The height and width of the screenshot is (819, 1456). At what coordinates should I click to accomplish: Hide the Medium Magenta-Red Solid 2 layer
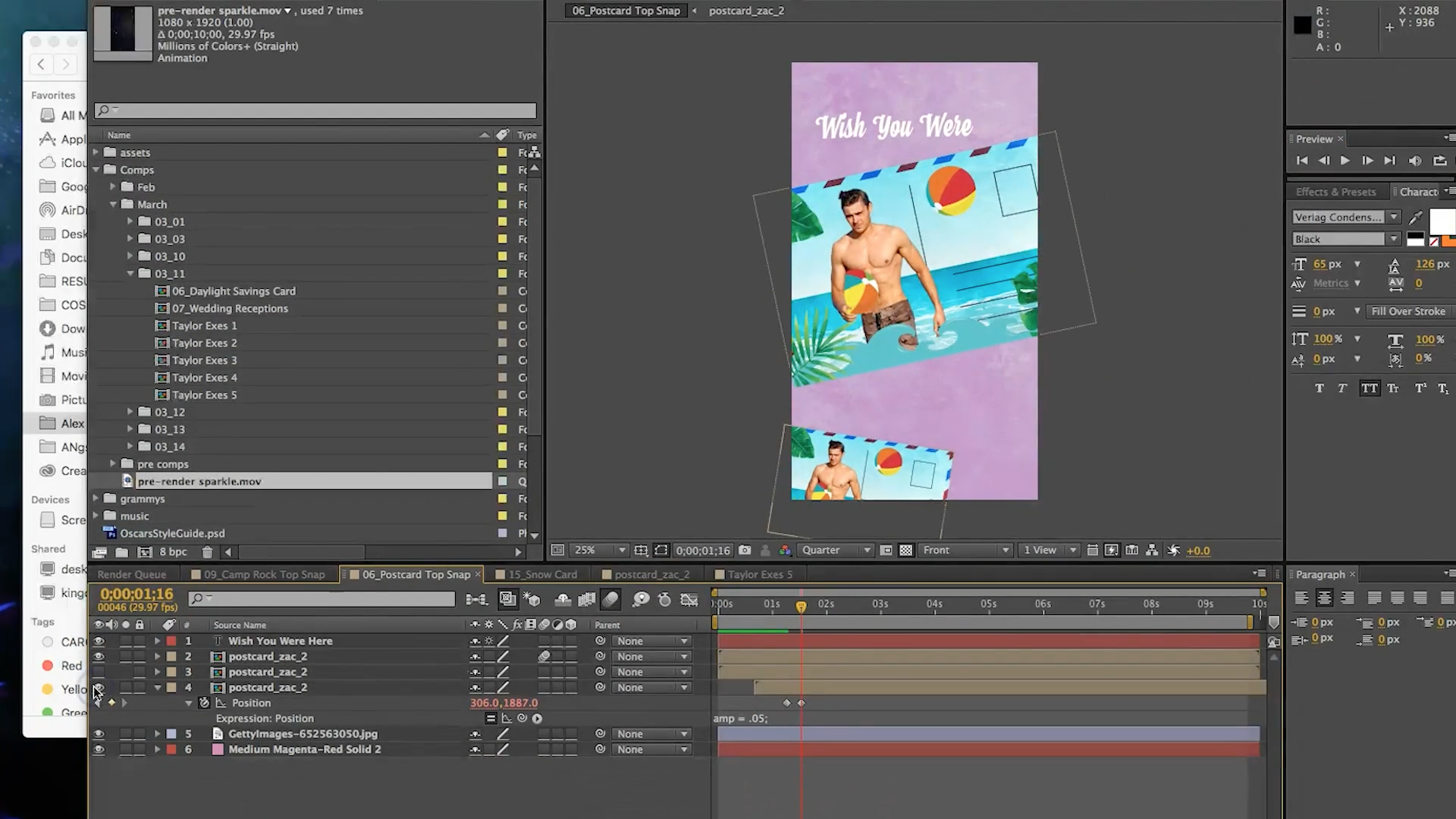pos(99,749)
